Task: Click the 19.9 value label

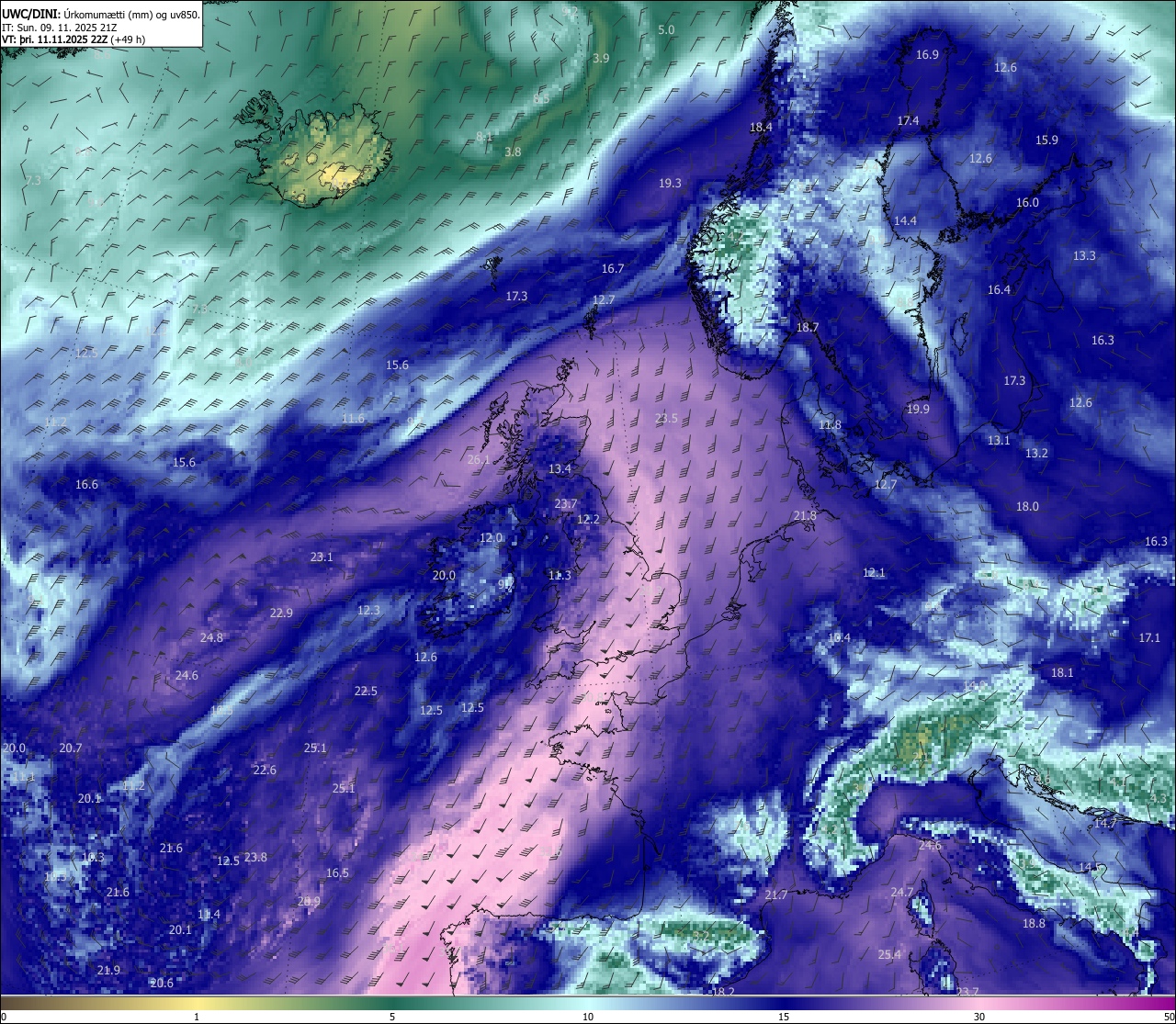Action: (x=917, y=409)
